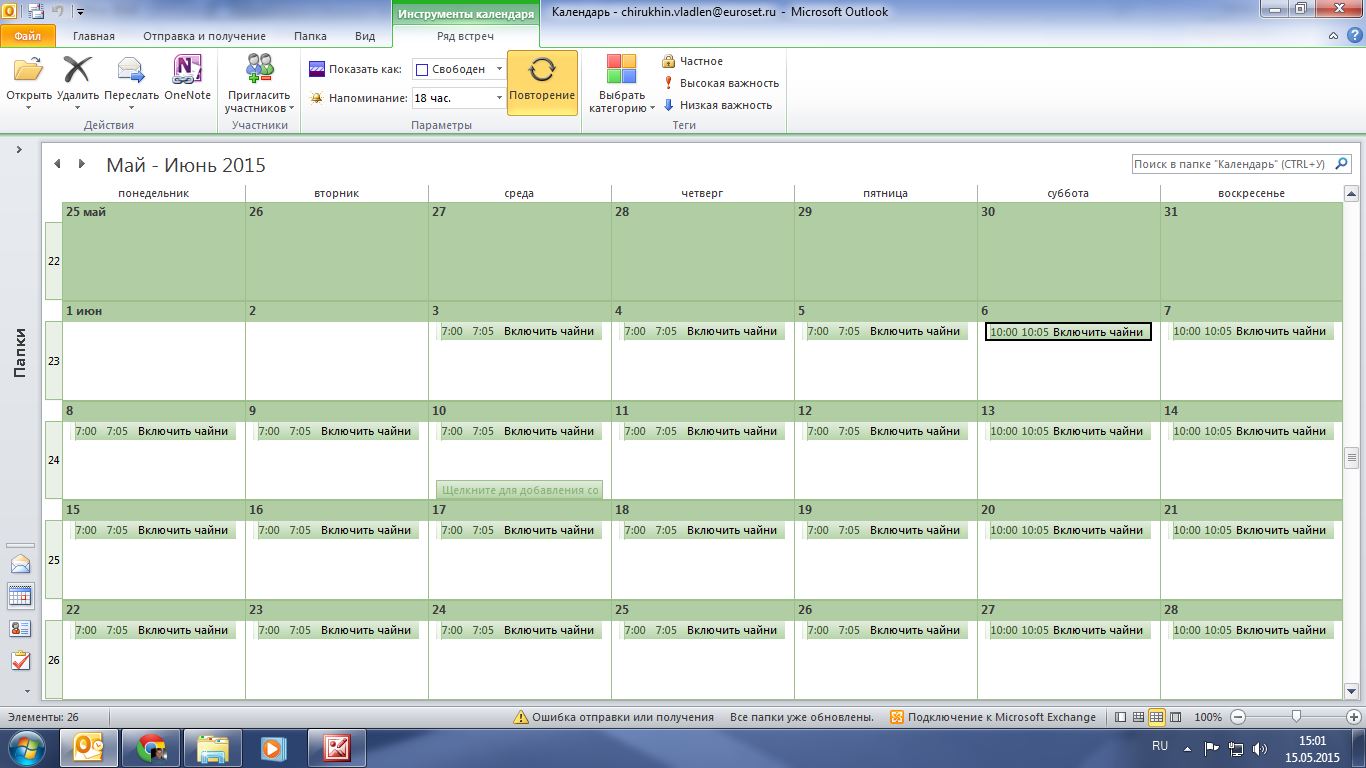Switch to the Главная ribbon tab
1366x768 pixels.
94,36
